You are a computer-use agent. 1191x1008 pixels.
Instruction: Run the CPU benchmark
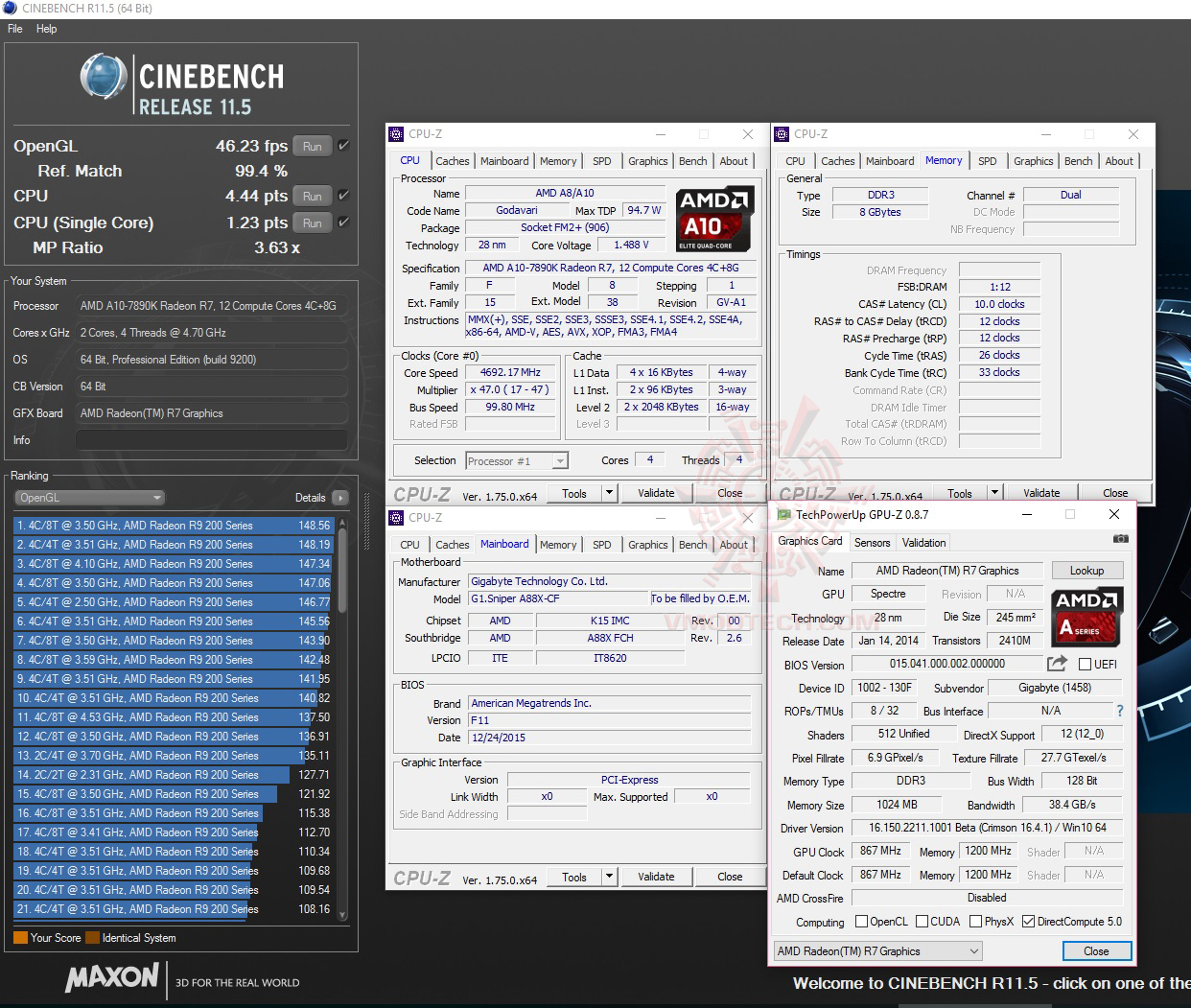[x=313, y=197]
